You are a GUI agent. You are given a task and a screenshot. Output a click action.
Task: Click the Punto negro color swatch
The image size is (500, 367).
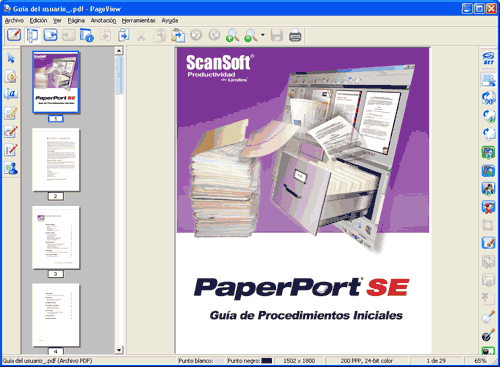[267, 361]
